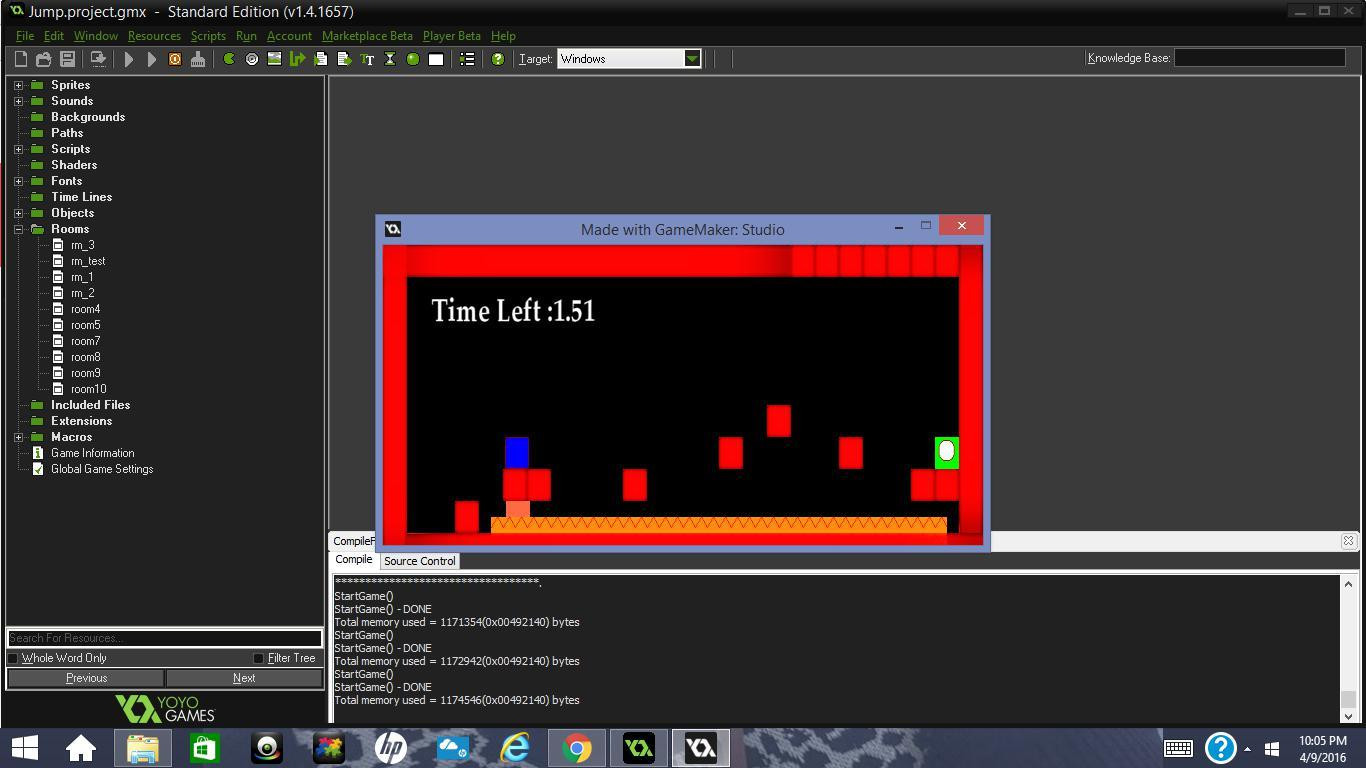
Task: Click the Previous search button
Action: [86, 678]
